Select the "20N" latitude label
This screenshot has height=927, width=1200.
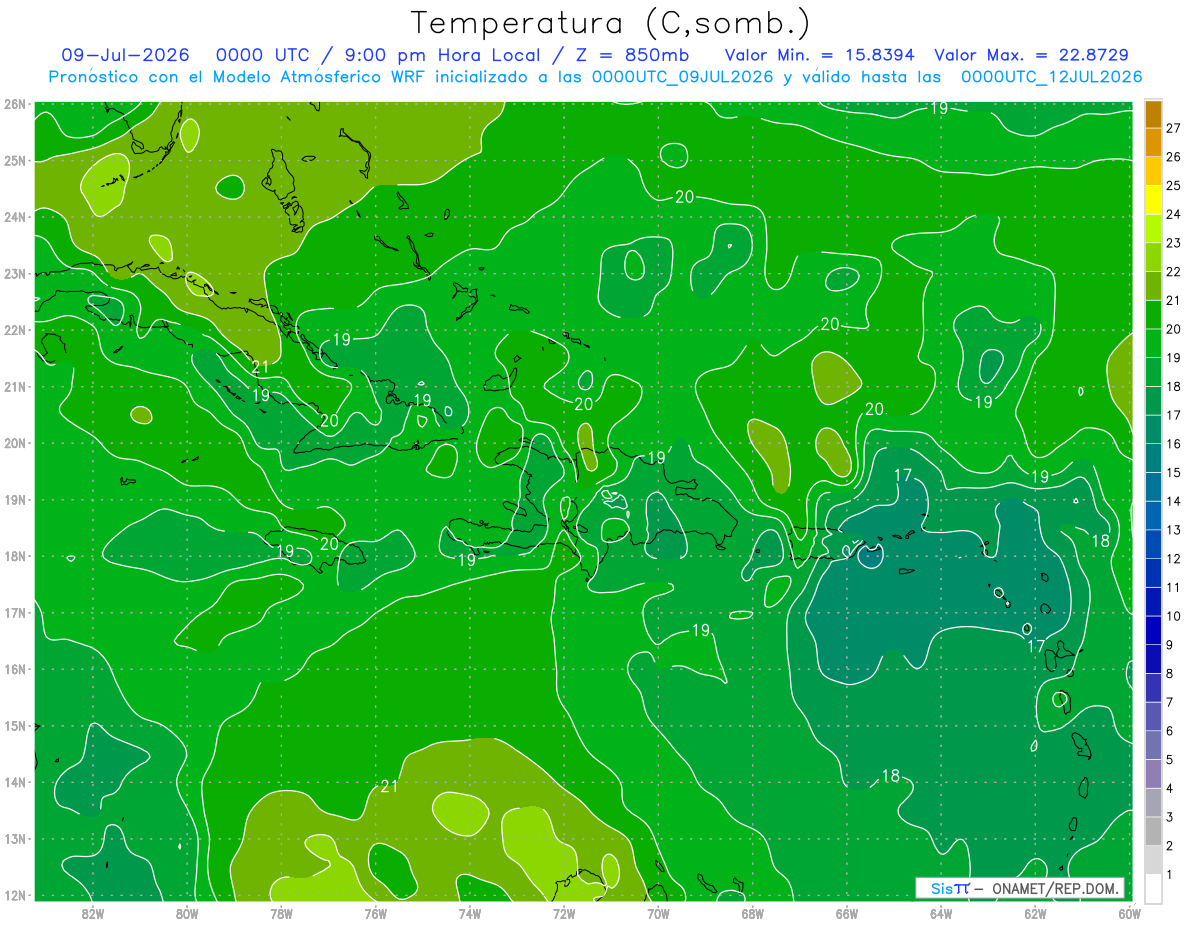pyautogui.click(x=14, y=443)
